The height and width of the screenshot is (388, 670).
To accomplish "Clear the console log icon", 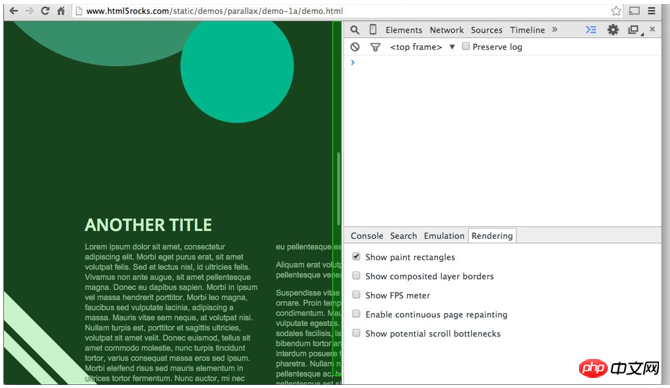I will point(355,47).
